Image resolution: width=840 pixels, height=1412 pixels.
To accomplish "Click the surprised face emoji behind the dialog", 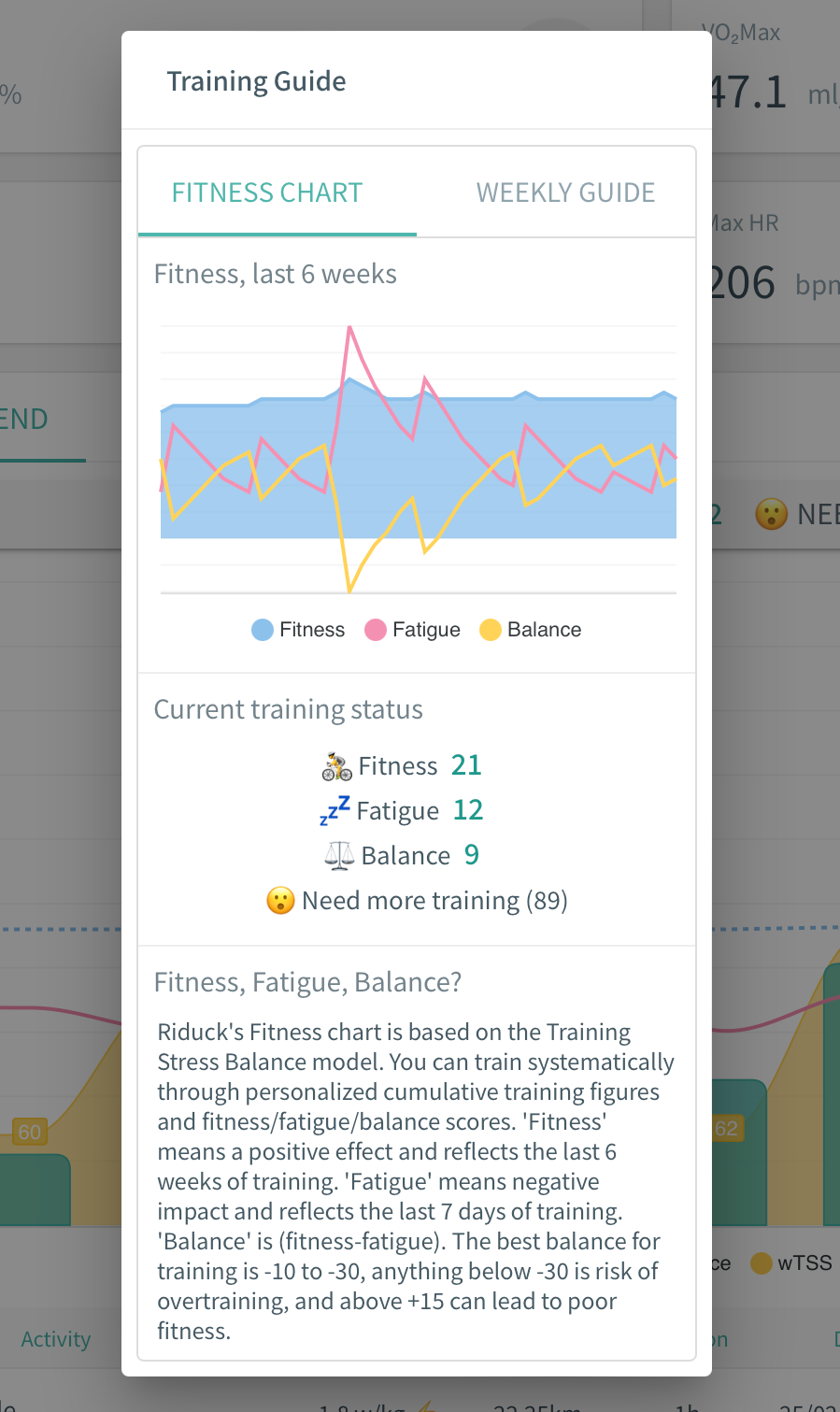I will tap(771, 513).
